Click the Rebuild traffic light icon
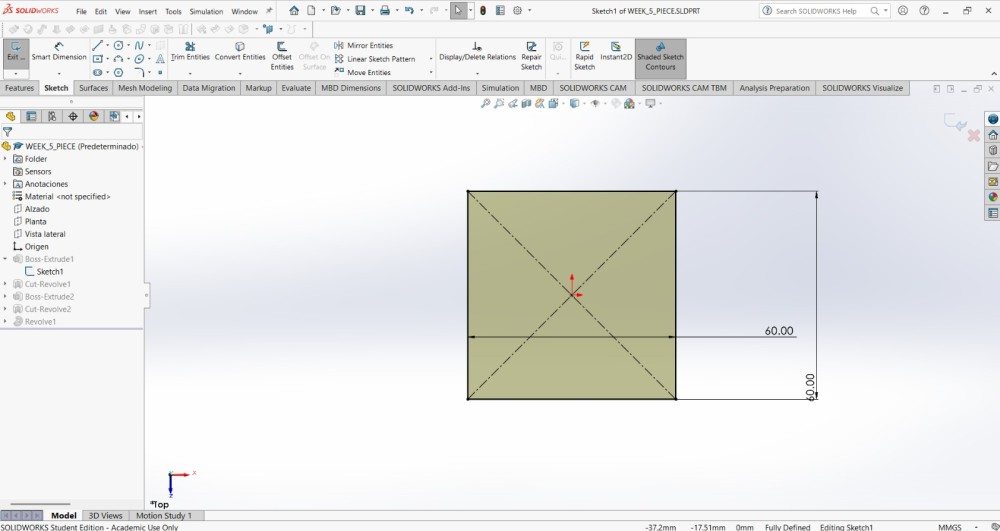Screen dimensions: 1000x531 (x=483, y=11)
